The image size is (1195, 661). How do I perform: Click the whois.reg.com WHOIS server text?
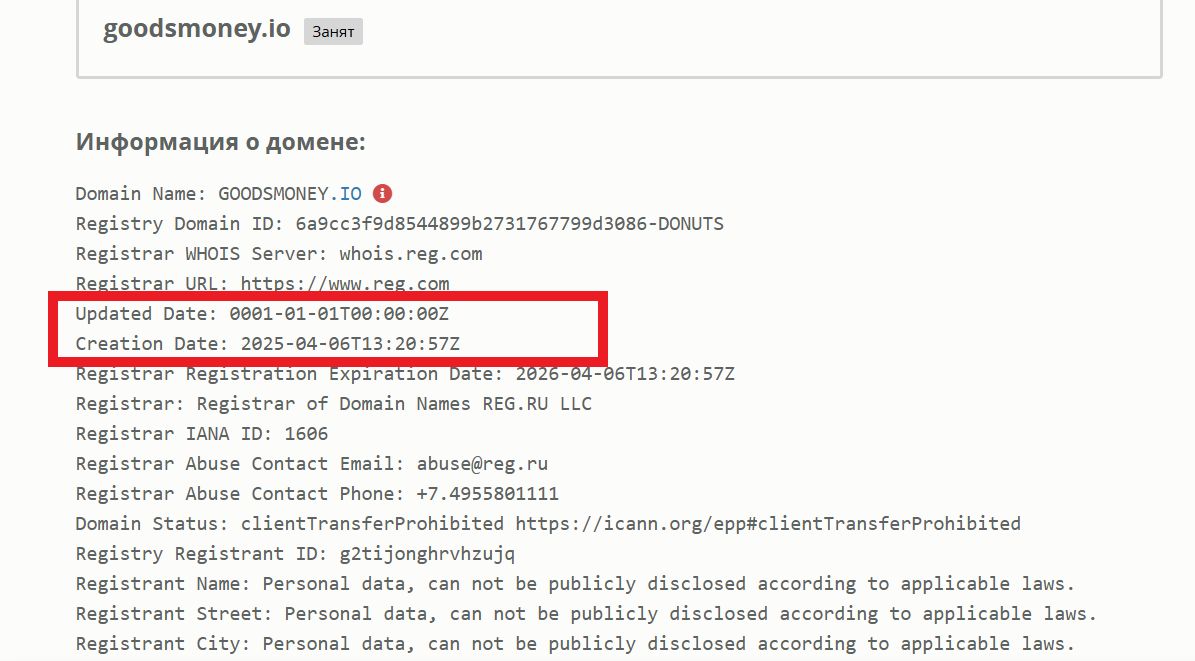click(x=410, y=254)
